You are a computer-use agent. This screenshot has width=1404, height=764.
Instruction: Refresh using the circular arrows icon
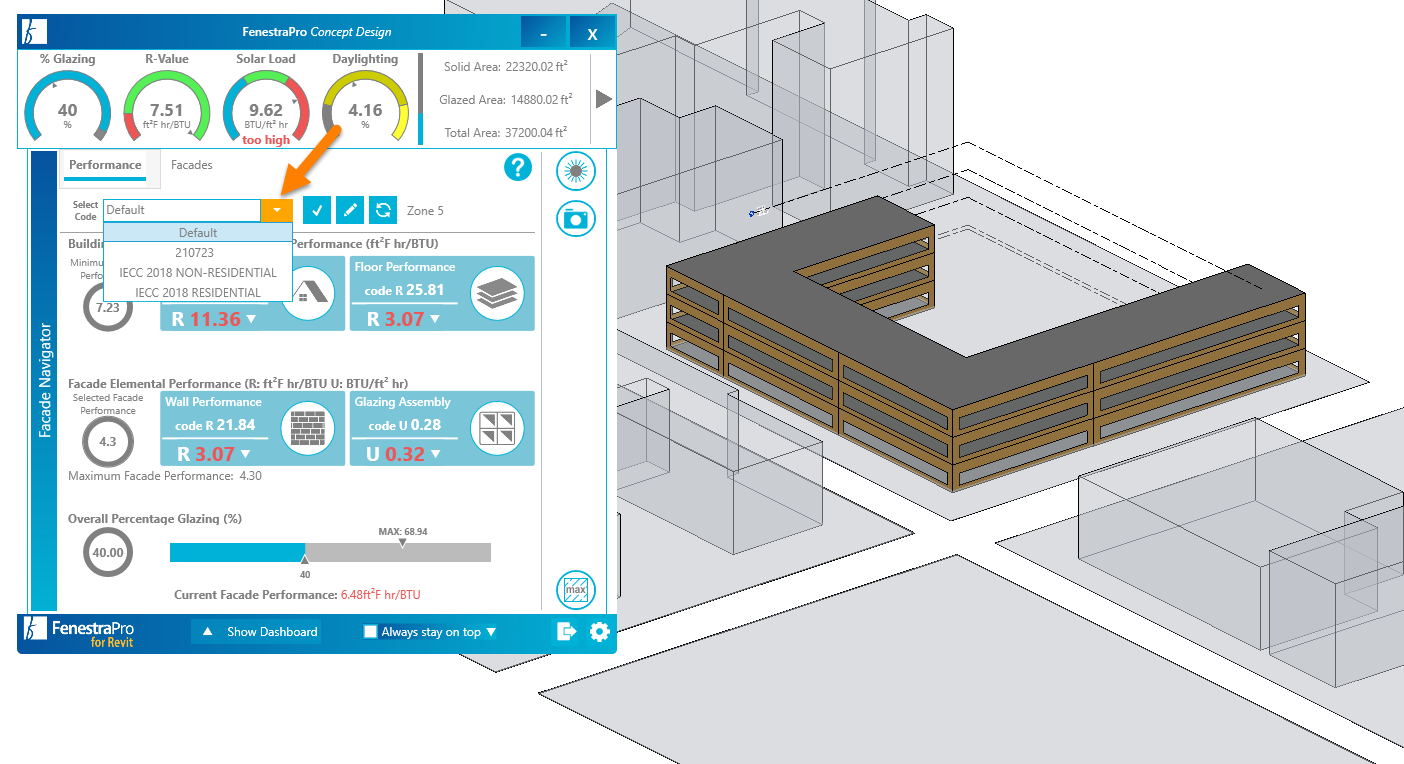[383, 210]
